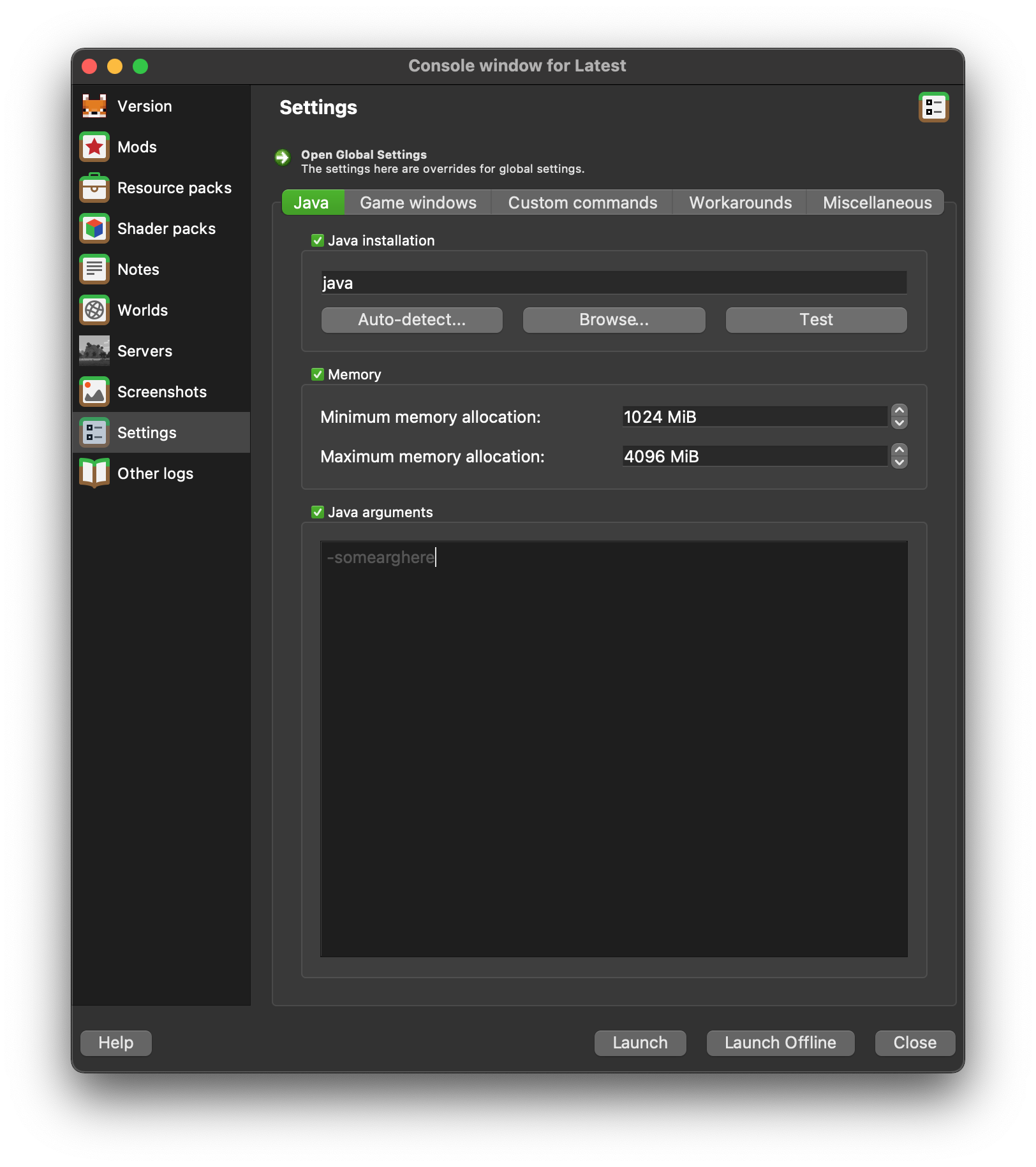
Task: Click the Settings icon at top right
Action: (x=935, y=108)
